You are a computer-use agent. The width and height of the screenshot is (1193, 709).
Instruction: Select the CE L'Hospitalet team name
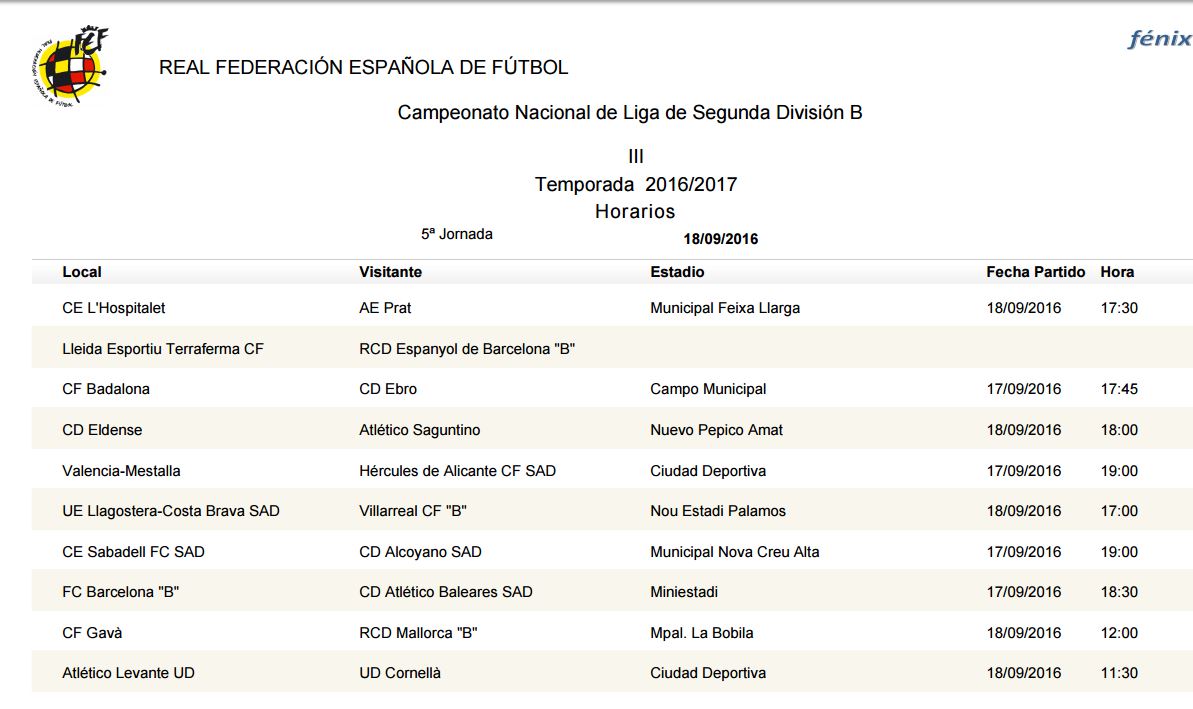click(114, 308)
